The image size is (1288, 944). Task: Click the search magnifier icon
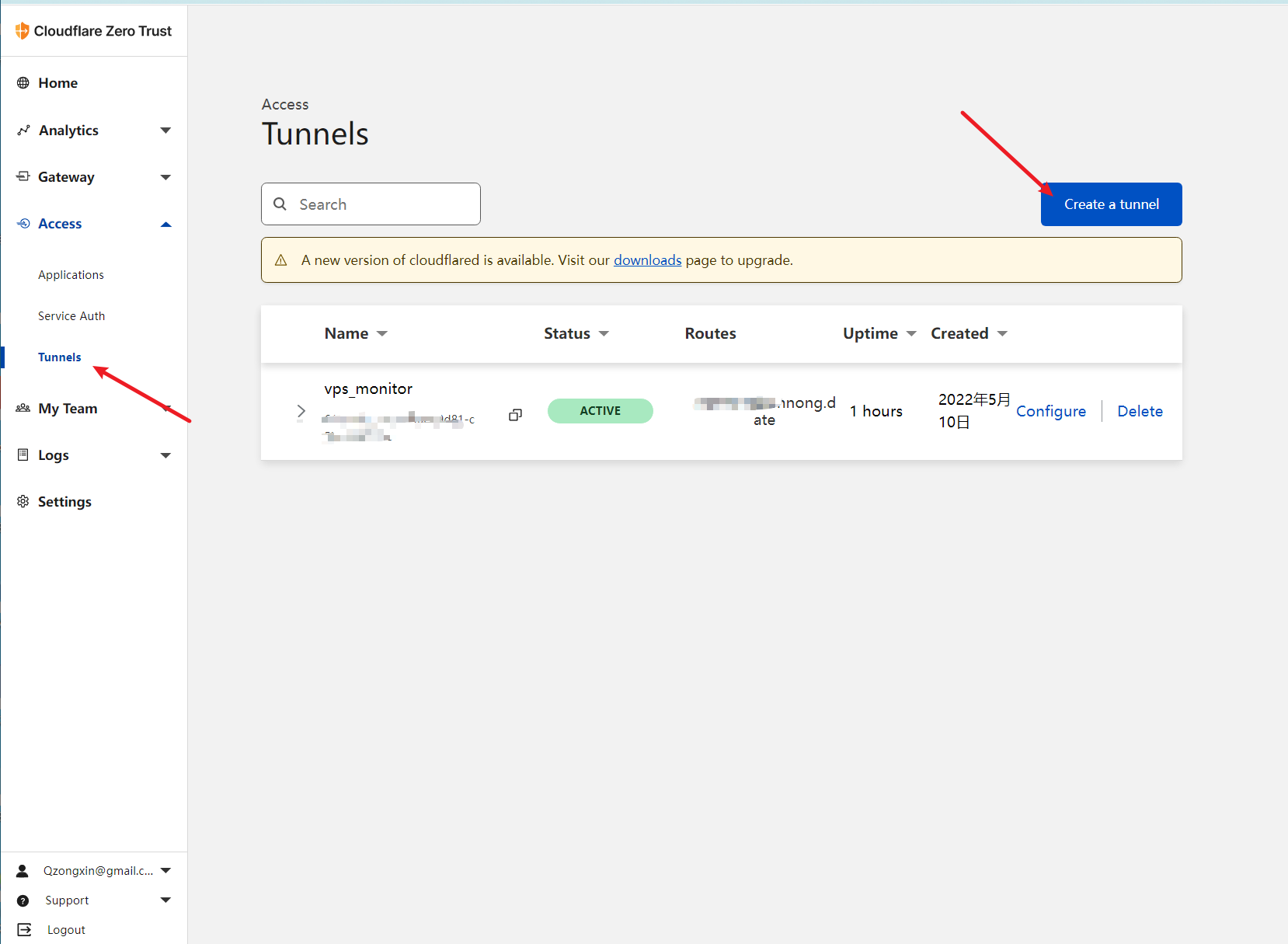pyautogui.click(x=280, y=204)
